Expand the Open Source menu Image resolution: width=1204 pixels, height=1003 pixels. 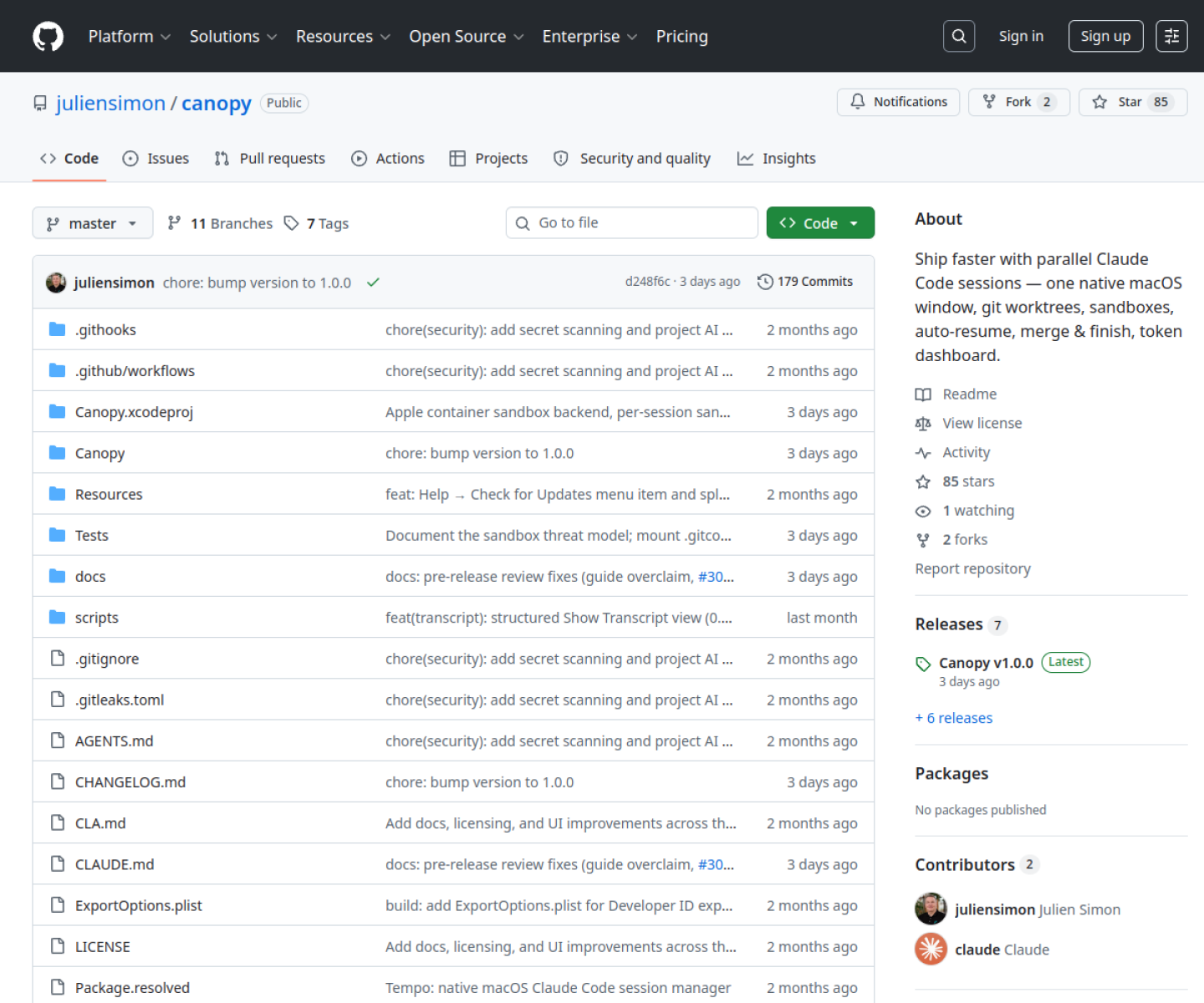(x=466, y=37)
